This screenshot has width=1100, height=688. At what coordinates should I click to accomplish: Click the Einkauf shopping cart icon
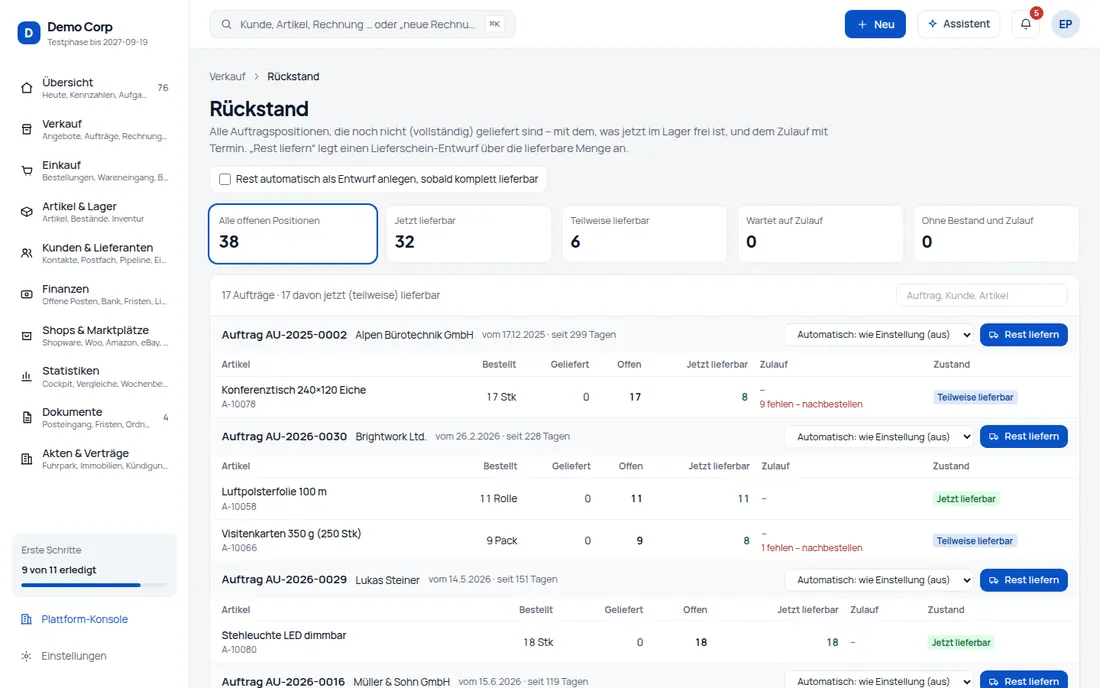coord(27,170)
